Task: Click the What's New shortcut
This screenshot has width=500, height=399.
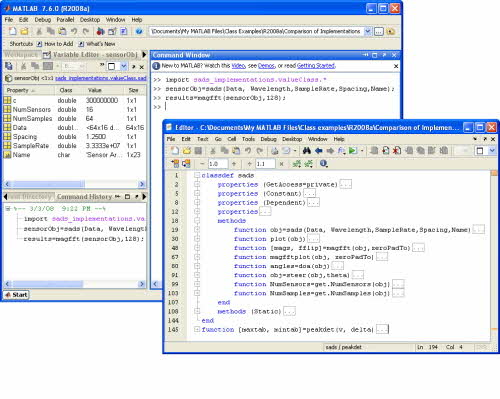Action: pyautogui.click(x=97, y=44)
